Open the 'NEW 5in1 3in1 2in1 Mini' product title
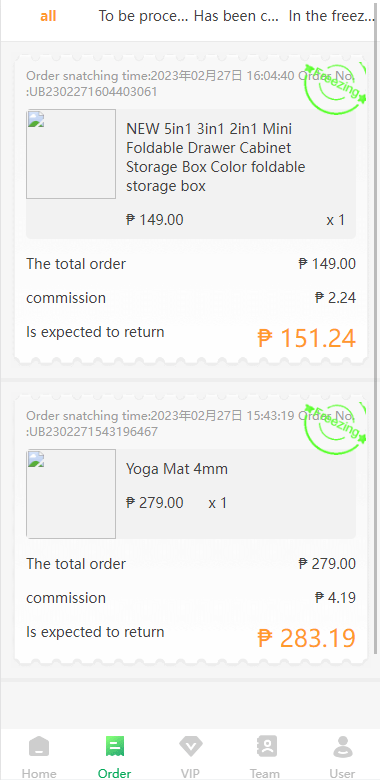 click(209, 129)
